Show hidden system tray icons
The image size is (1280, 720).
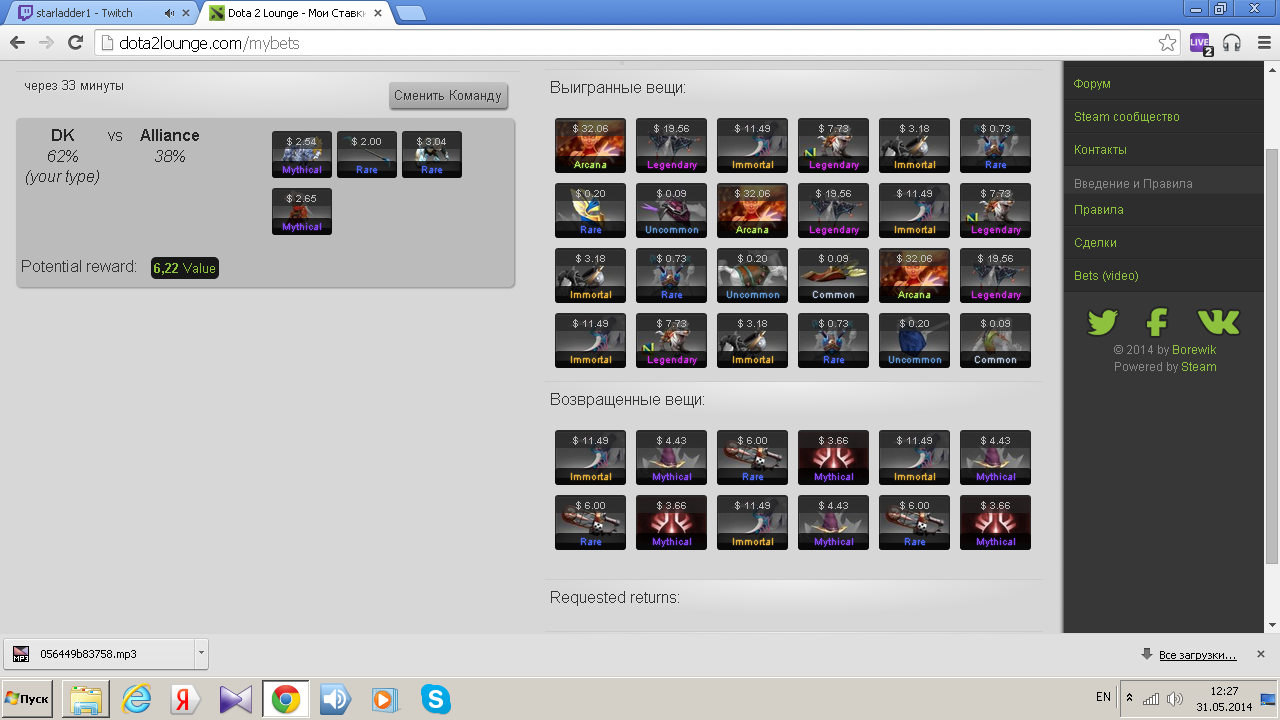coord(1129,698)
